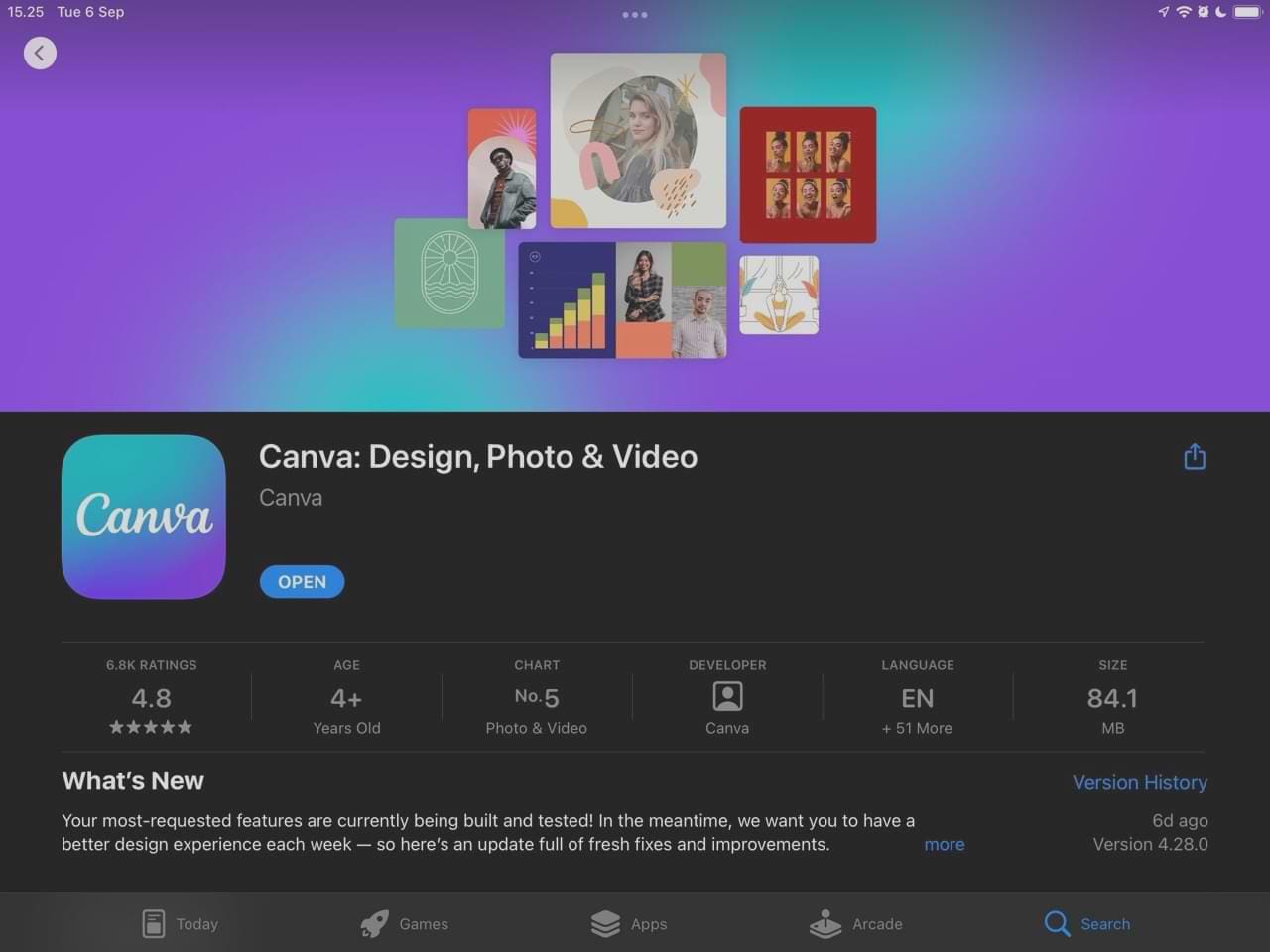Open the Canva app with the OPEN button
The height and width of the screenshot is (952, 1270).
(302, 582)
